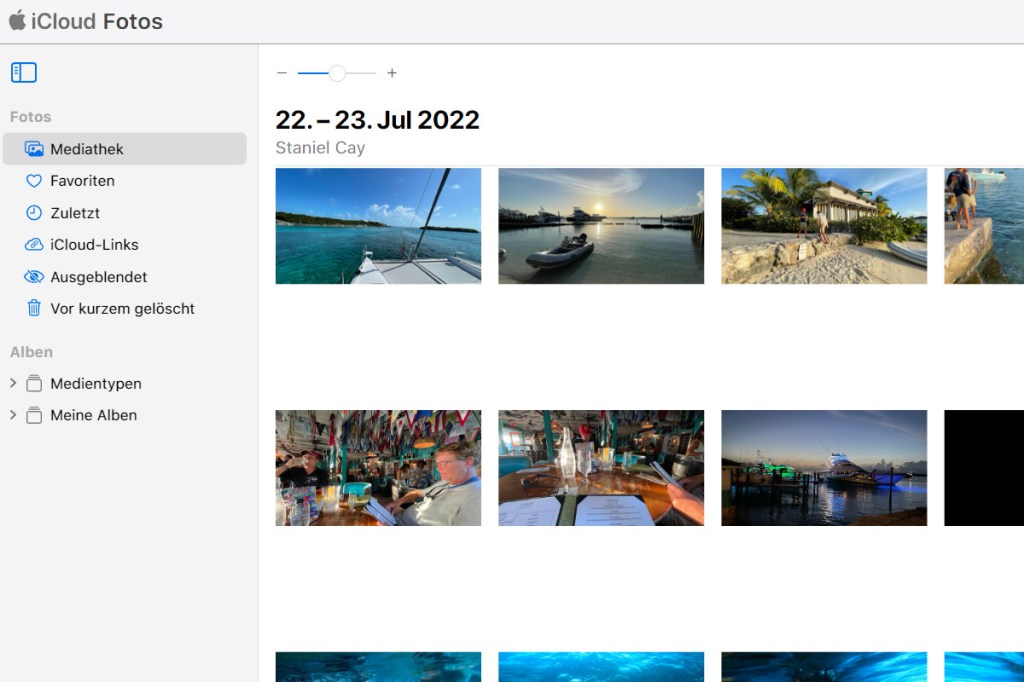Click the Alben section header

point(31,352)
